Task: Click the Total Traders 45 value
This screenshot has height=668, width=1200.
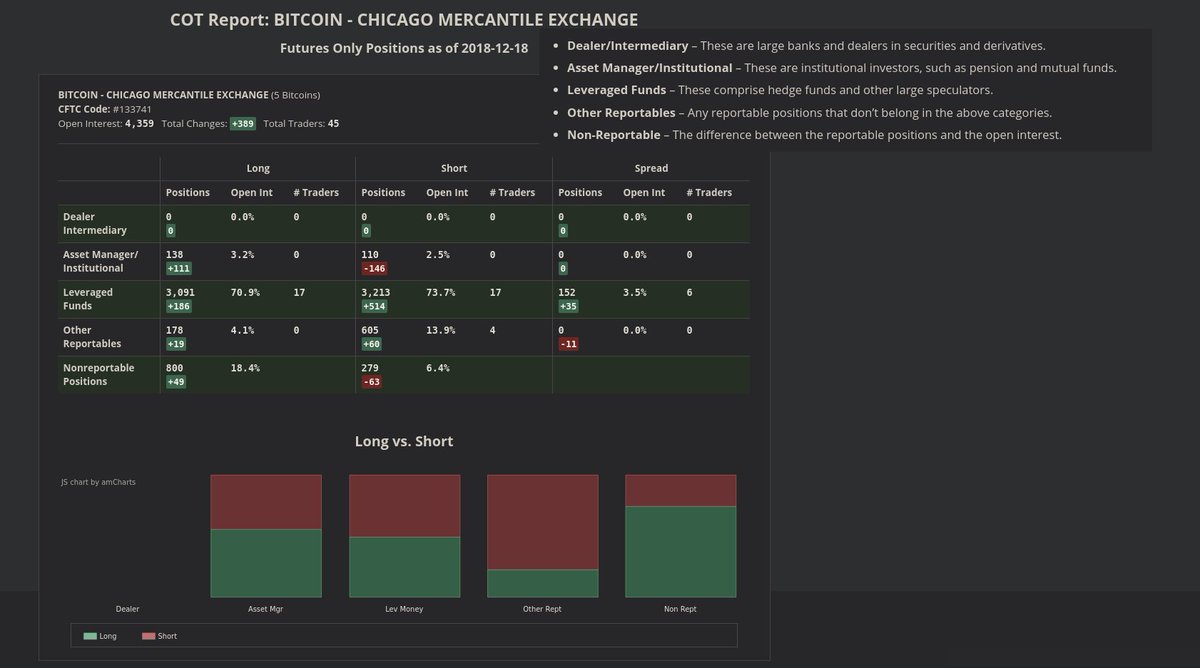Action: (333, 124)
